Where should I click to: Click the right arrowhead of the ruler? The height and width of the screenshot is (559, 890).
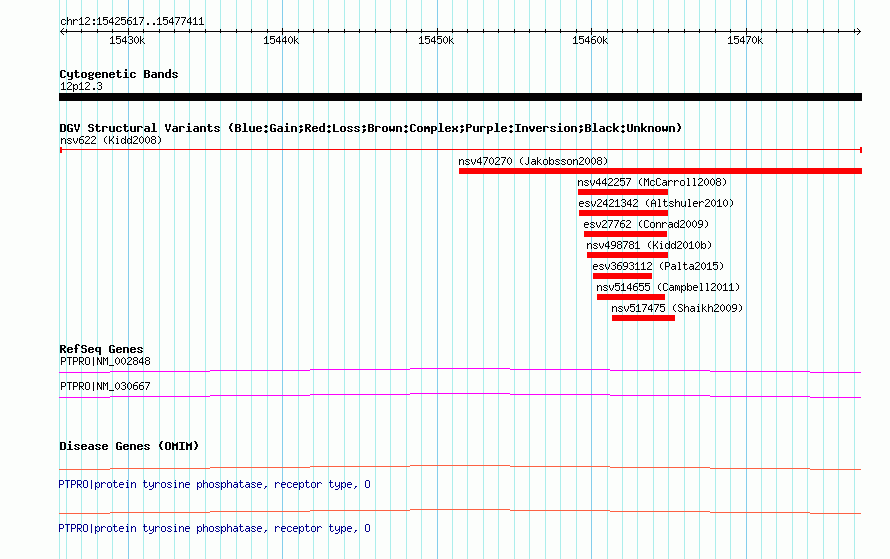click(859, 32)
